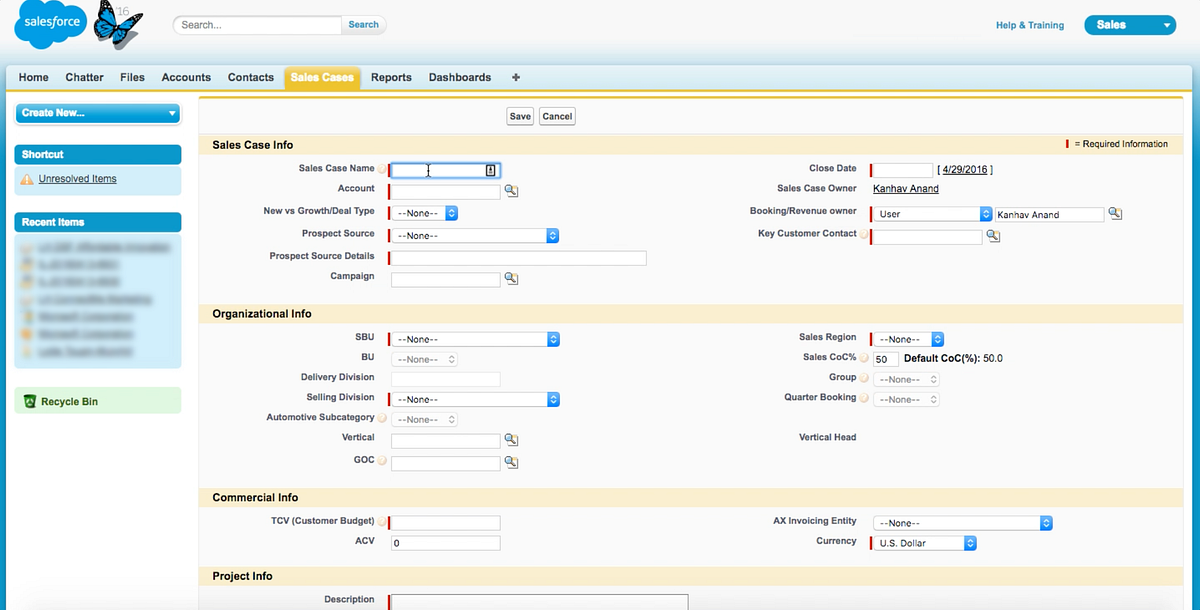Click the 4/29/2016 date link
Viewport: 1200px width, 610px height.
(x=965, y=170)
